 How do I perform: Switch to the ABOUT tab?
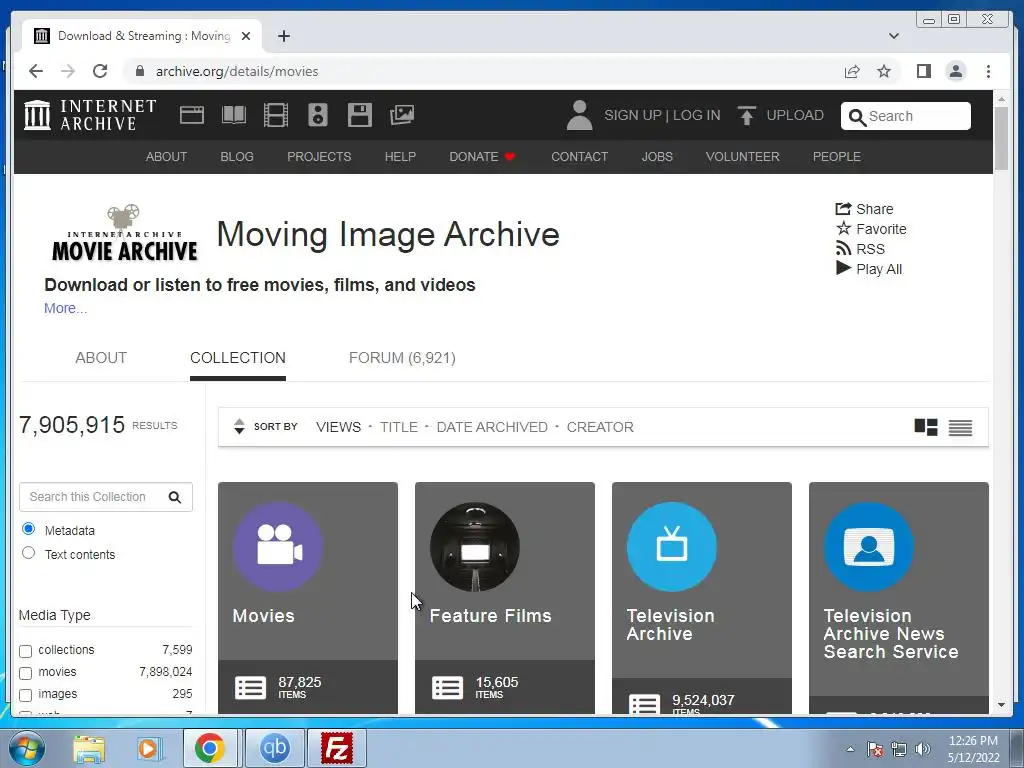(x=101, y=358)
